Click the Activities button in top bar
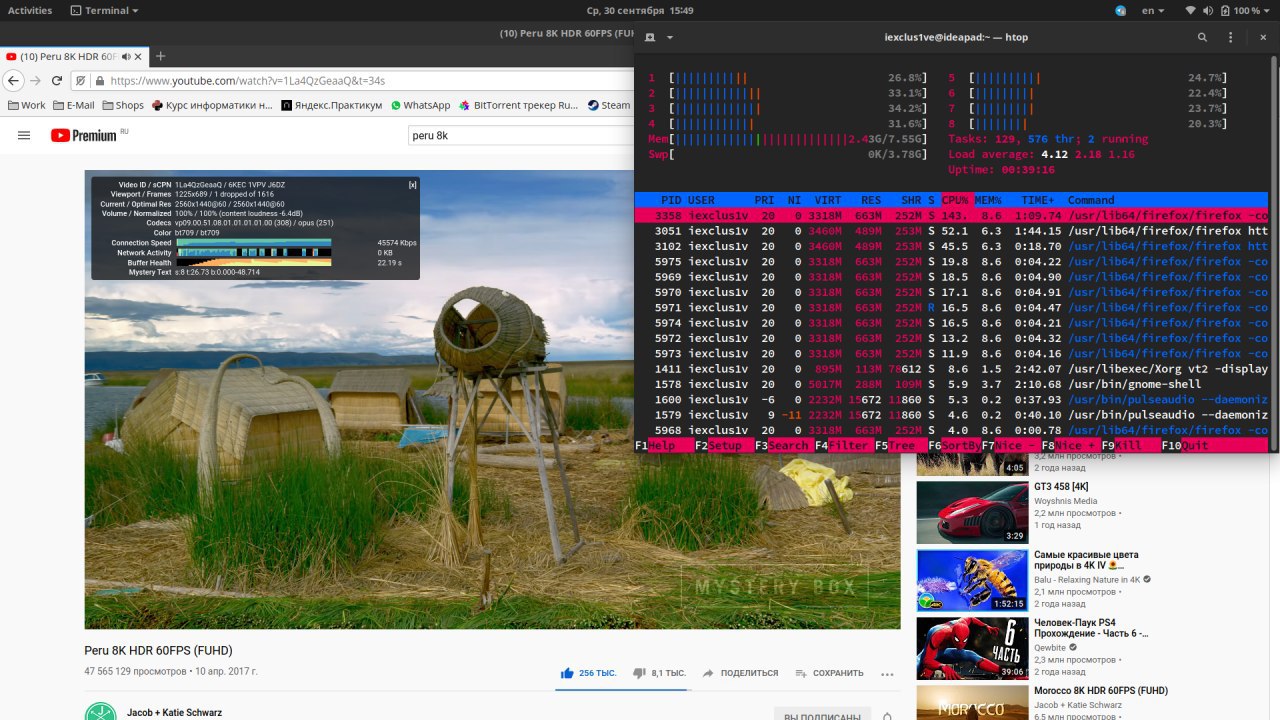 pyautogui.click(x=30, y=10)
